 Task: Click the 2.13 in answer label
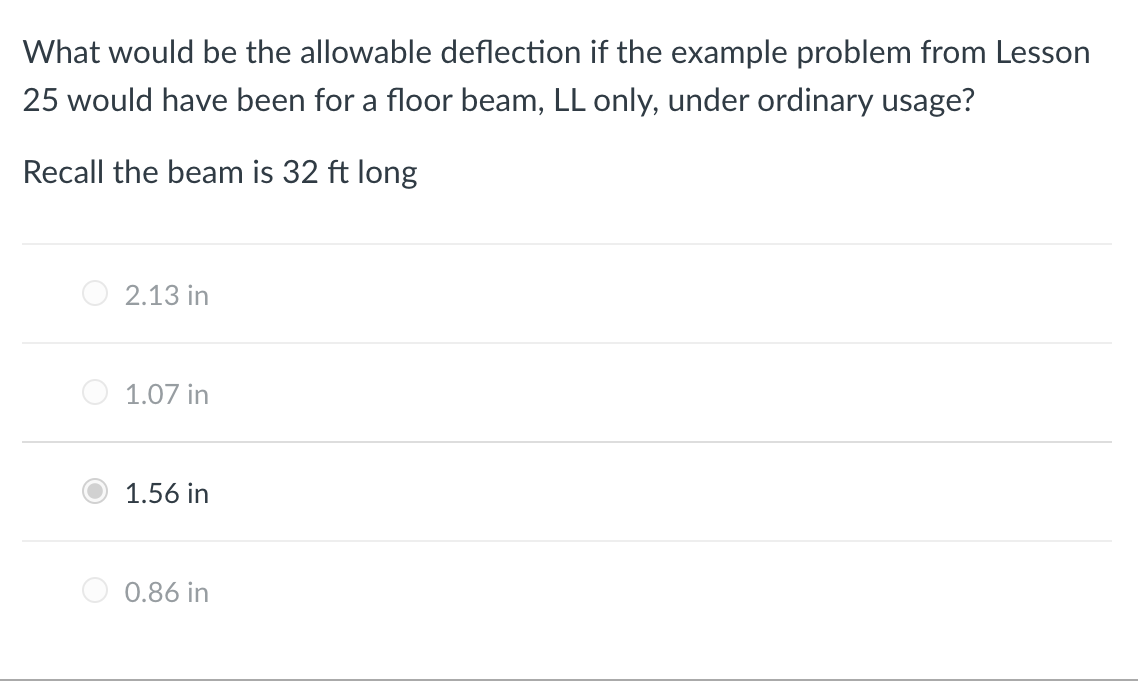[x=165, y=295]
